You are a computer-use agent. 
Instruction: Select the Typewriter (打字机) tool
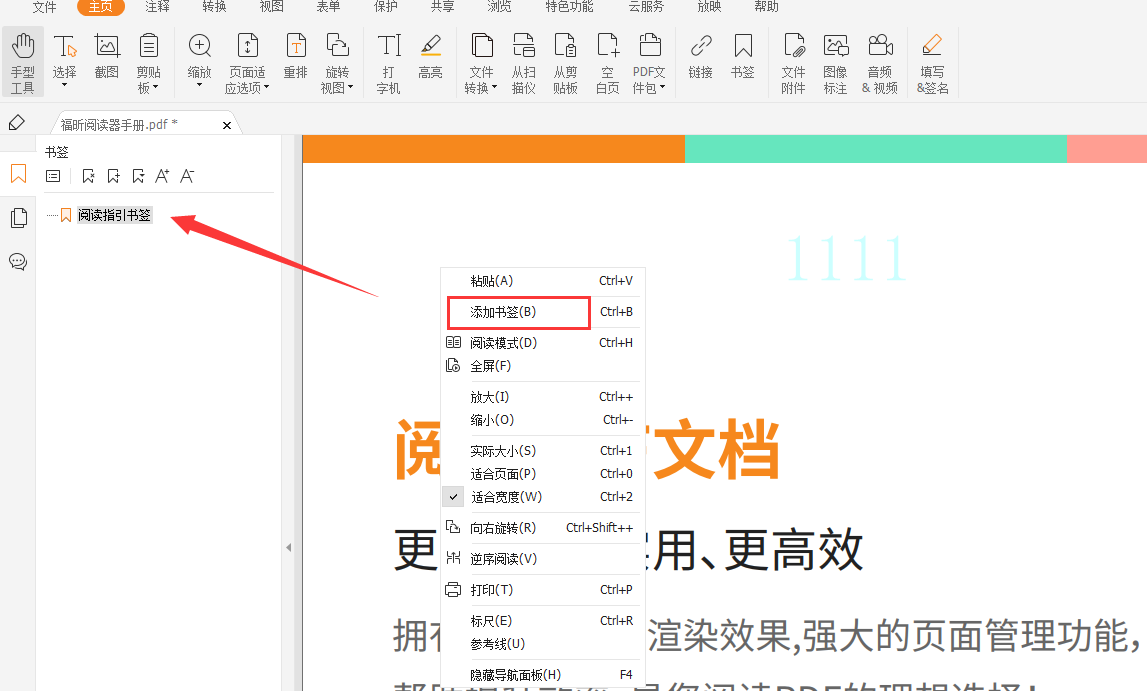387,60
